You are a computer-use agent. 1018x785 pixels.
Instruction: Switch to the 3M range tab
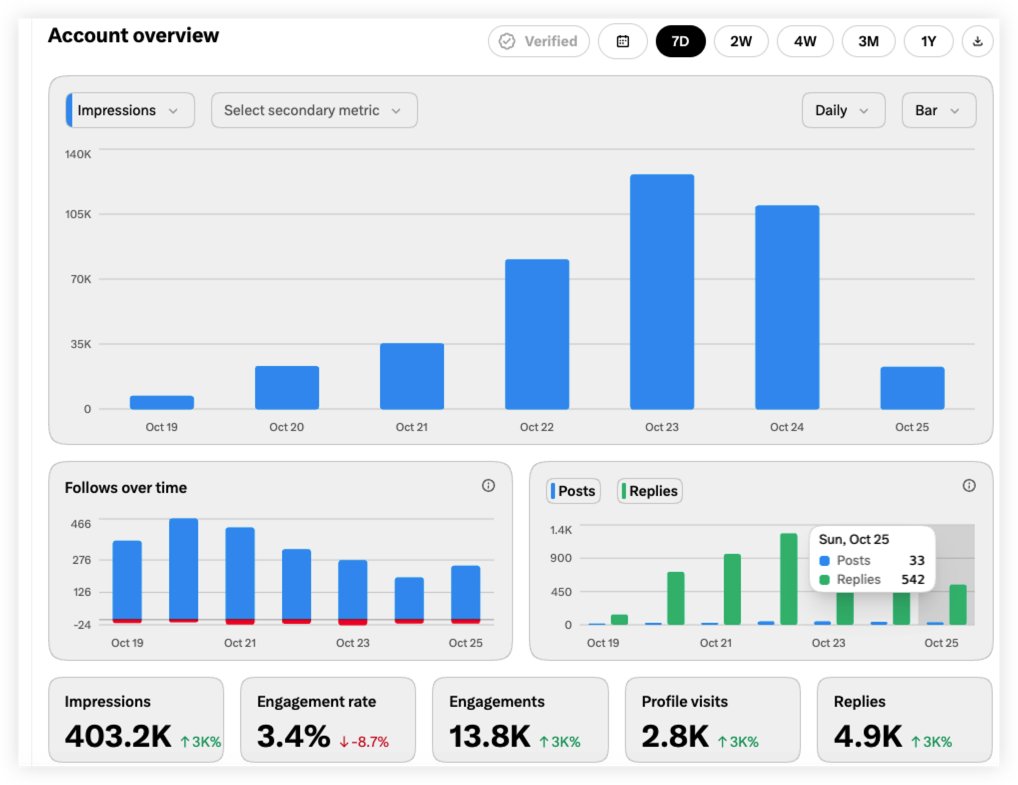868,42
